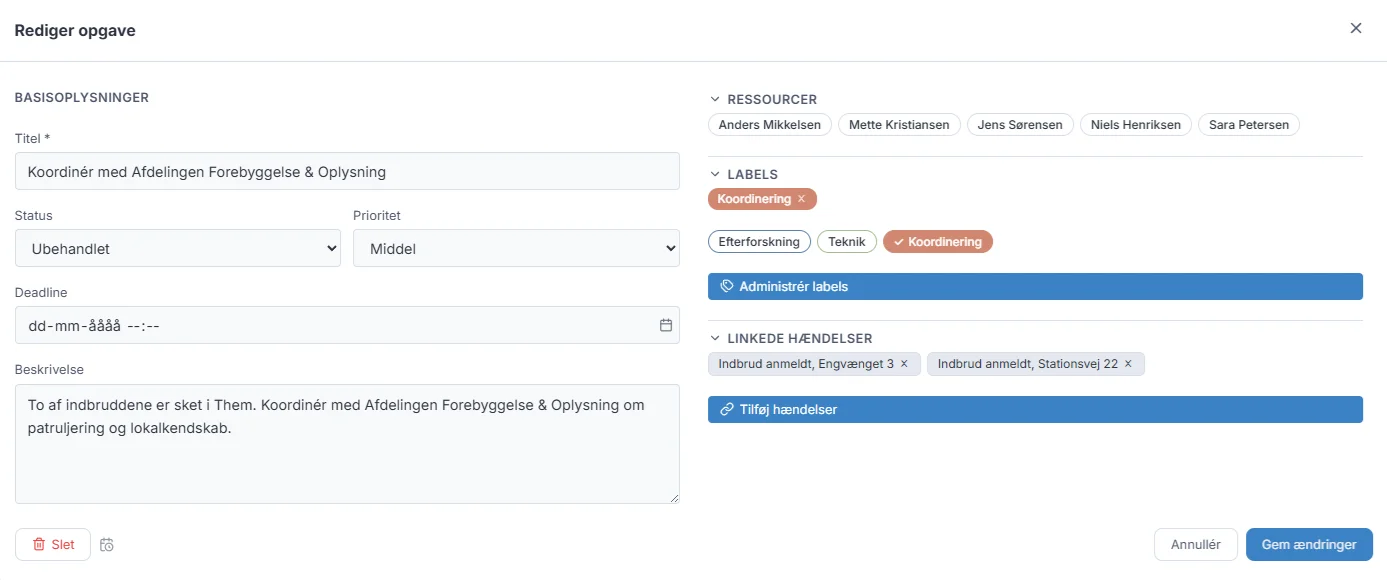Viewport: 1387px width, 580px height.
Task: Click the Indbrud anmeldt, Stationsvej 22 chip text
Action: coord(1028,364)
